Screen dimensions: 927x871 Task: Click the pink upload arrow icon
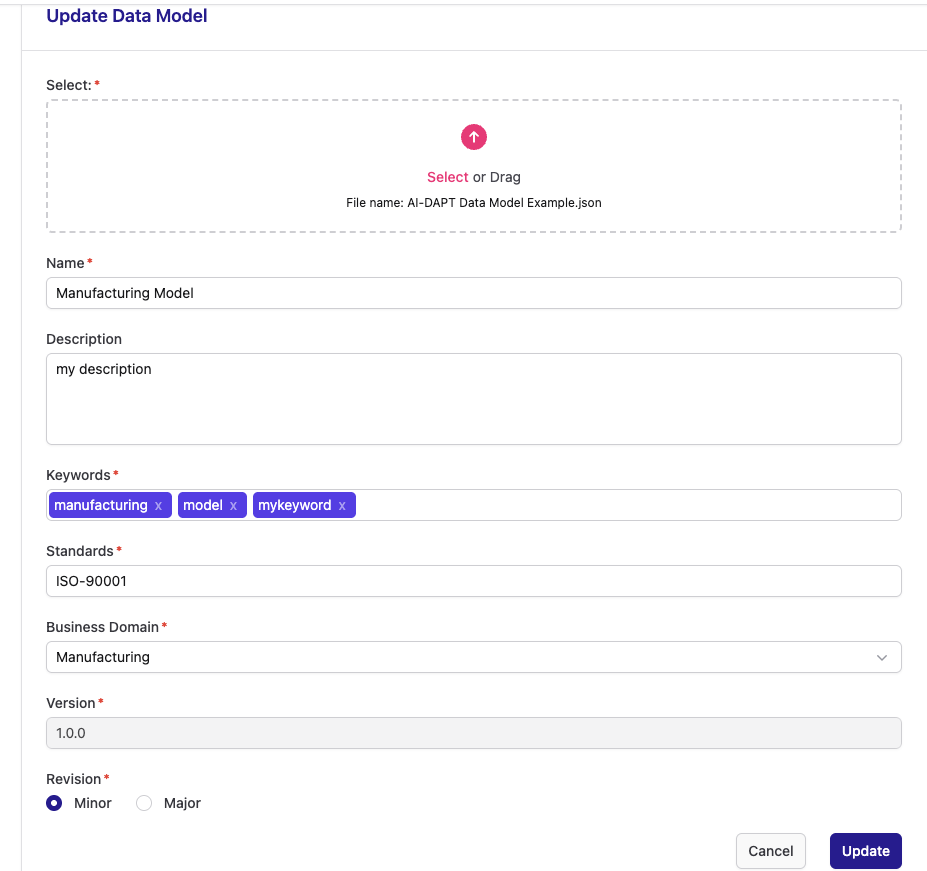click(x=474, y=137)
